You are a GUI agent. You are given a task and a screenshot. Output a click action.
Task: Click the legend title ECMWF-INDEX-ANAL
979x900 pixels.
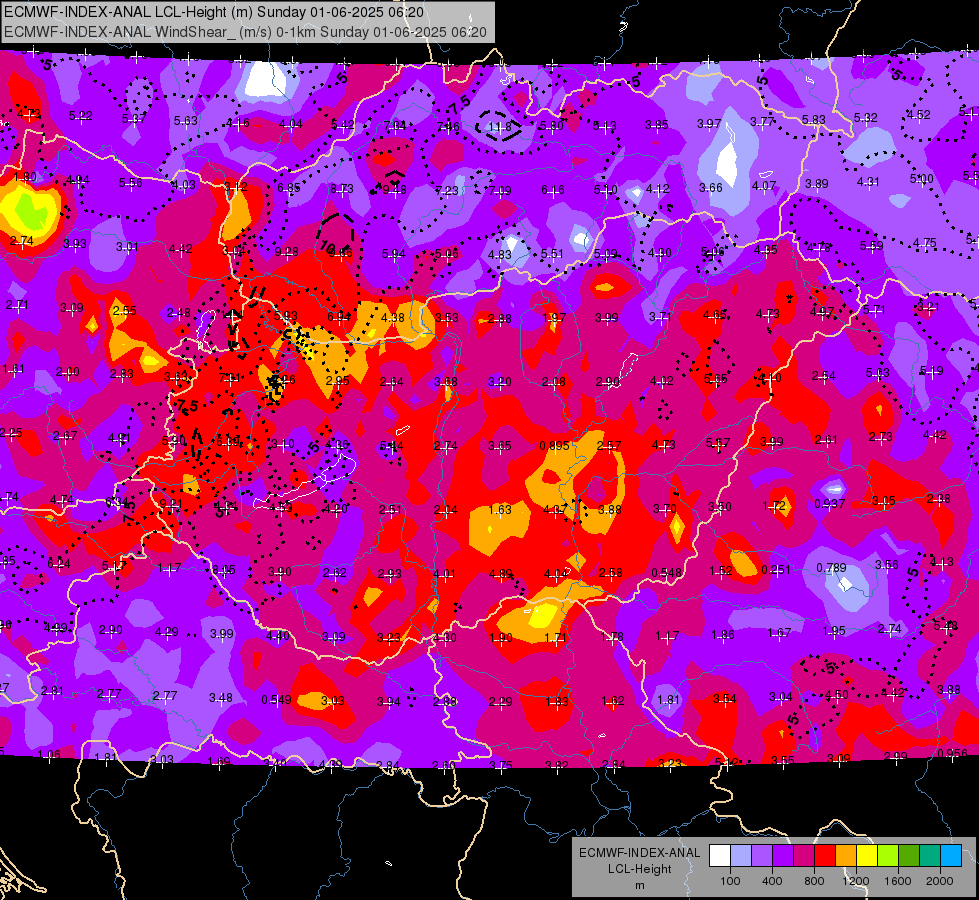click(x=639, y=853)
